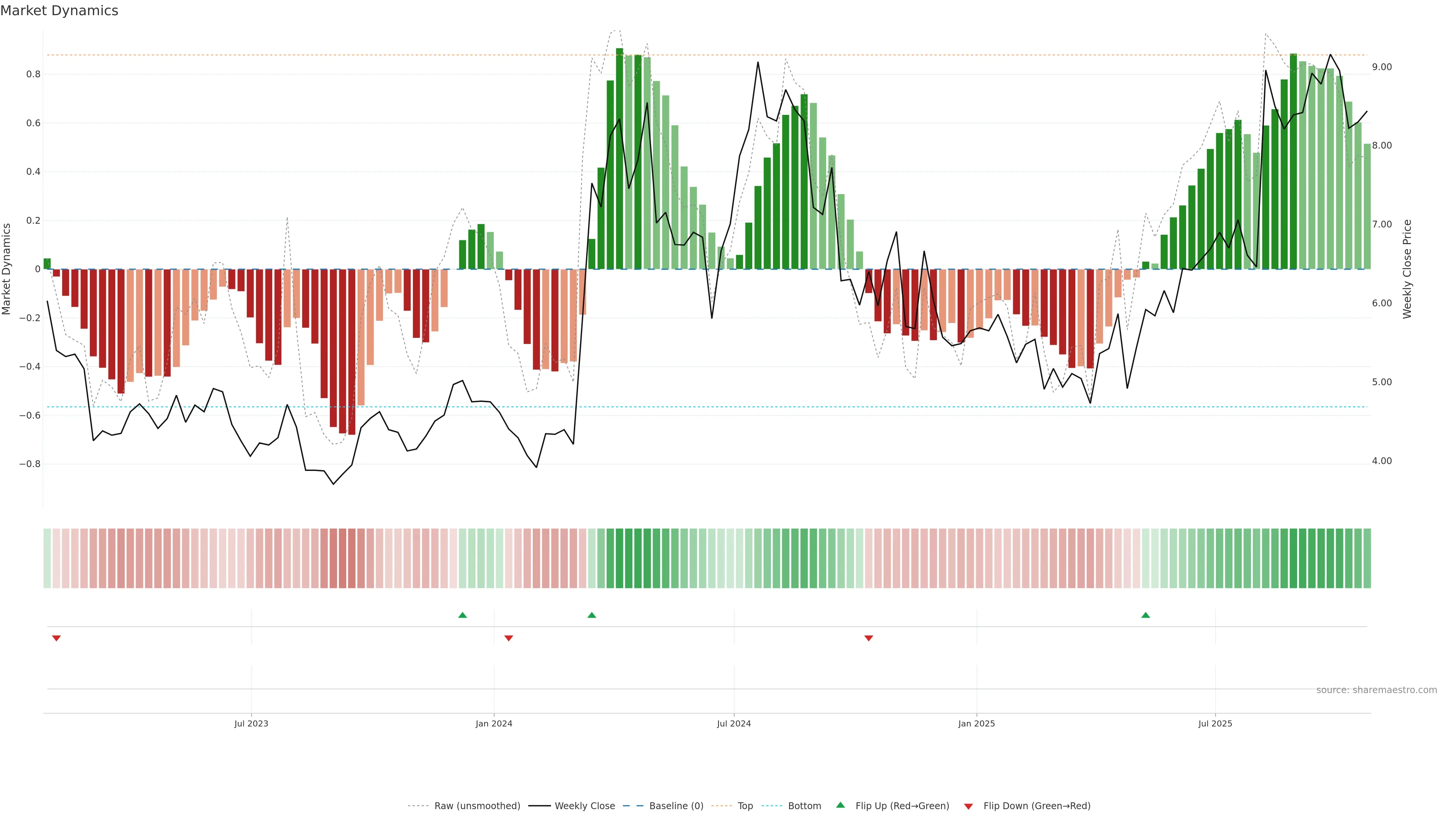
Task: Click the source: sharemaestro.com text
Action: [1376, 690]
